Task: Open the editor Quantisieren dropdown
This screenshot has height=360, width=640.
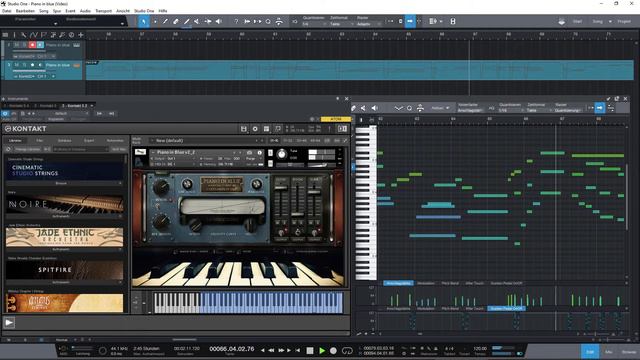Action: click(x=510, y=110)
